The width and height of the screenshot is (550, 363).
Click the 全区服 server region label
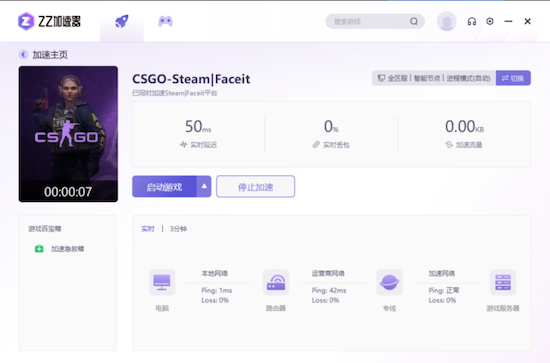click(397, 78)
